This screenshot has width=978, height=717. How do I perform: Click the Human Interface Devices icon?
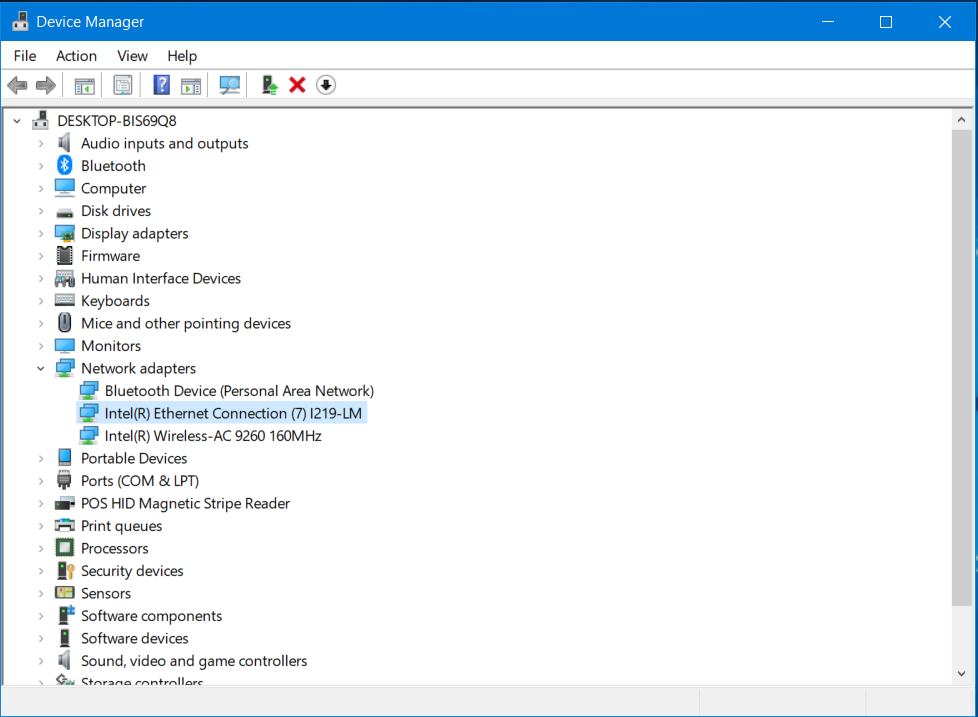pos(64,278)
